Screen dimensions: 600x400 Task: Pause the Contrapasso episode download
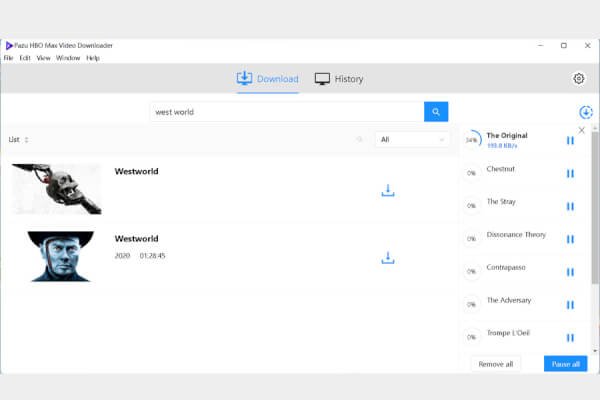(x=570, y=272)
